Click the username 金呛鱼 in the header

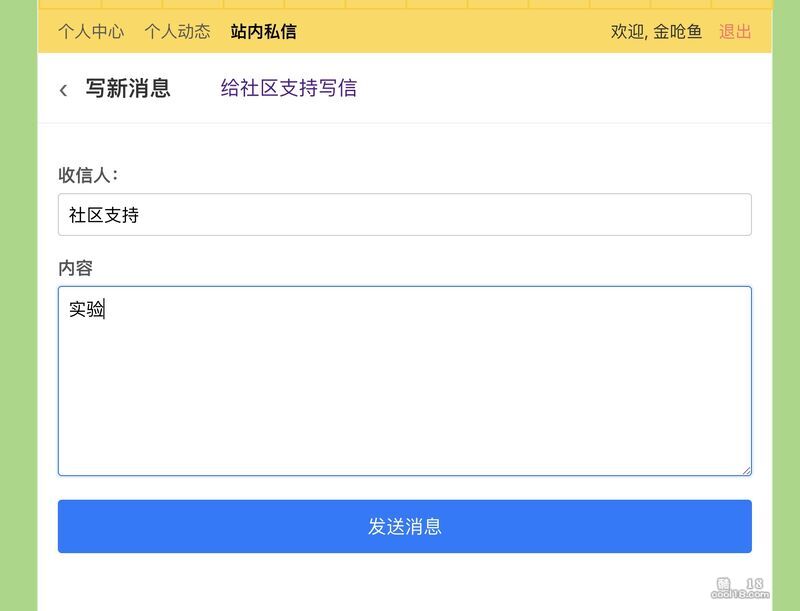click(678, 31)
